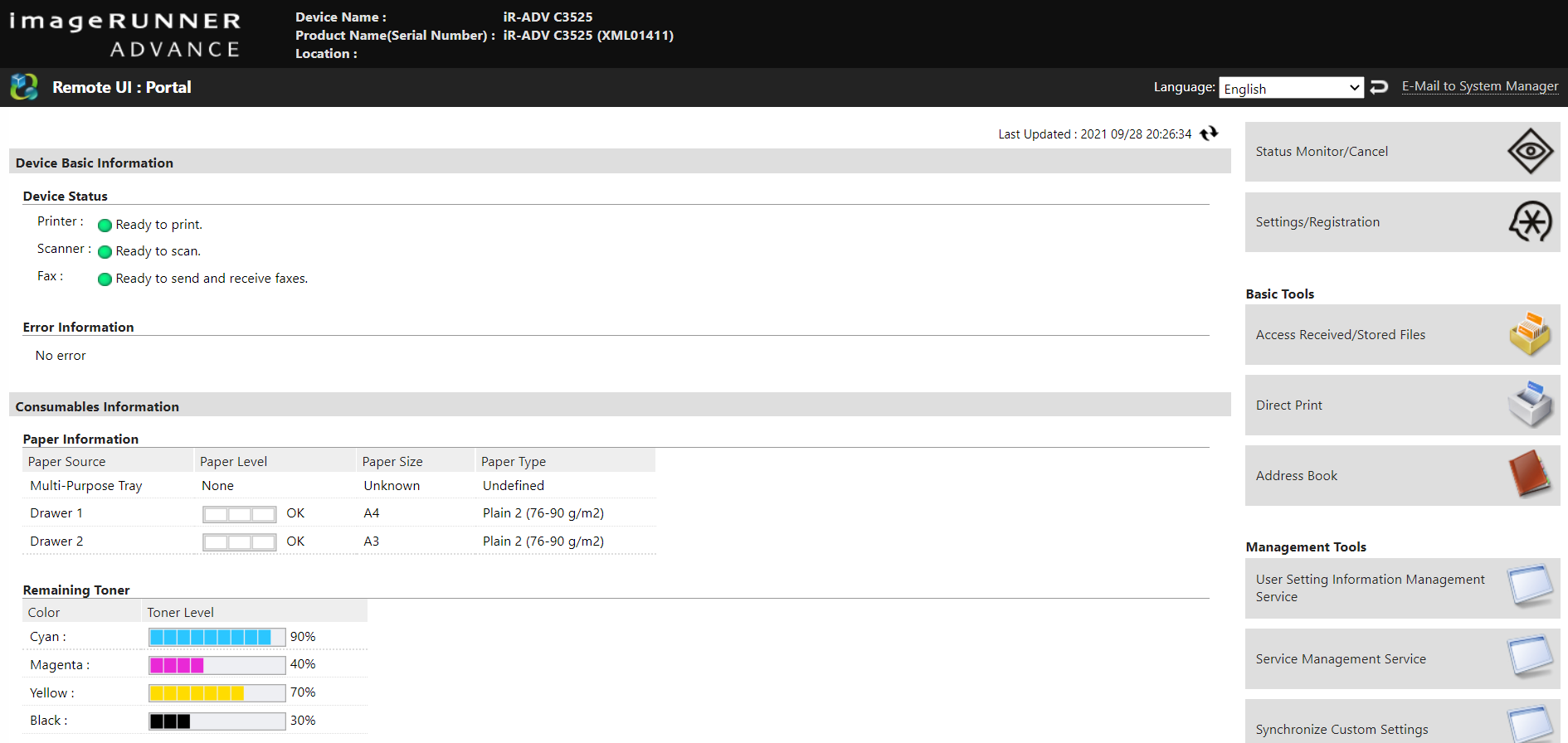Click the Address Book red book icon

pos(1530,475)
